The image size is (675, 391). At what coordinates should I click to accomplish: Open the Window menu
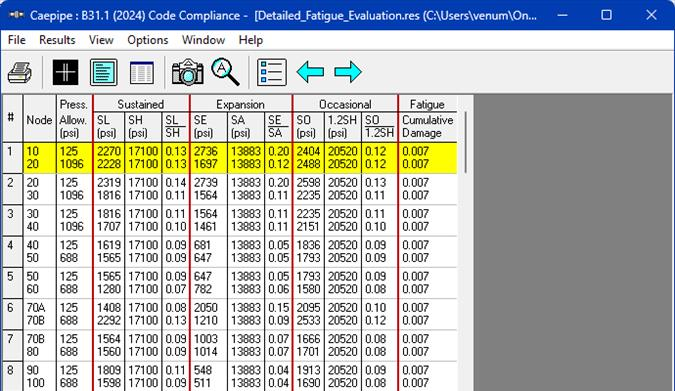[x=203, y=40]
